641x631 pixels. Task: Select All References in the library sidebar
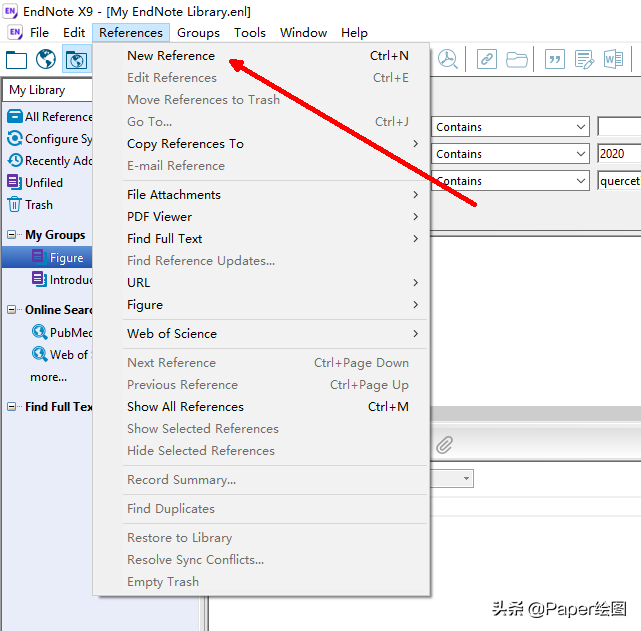tap(49, 116)
